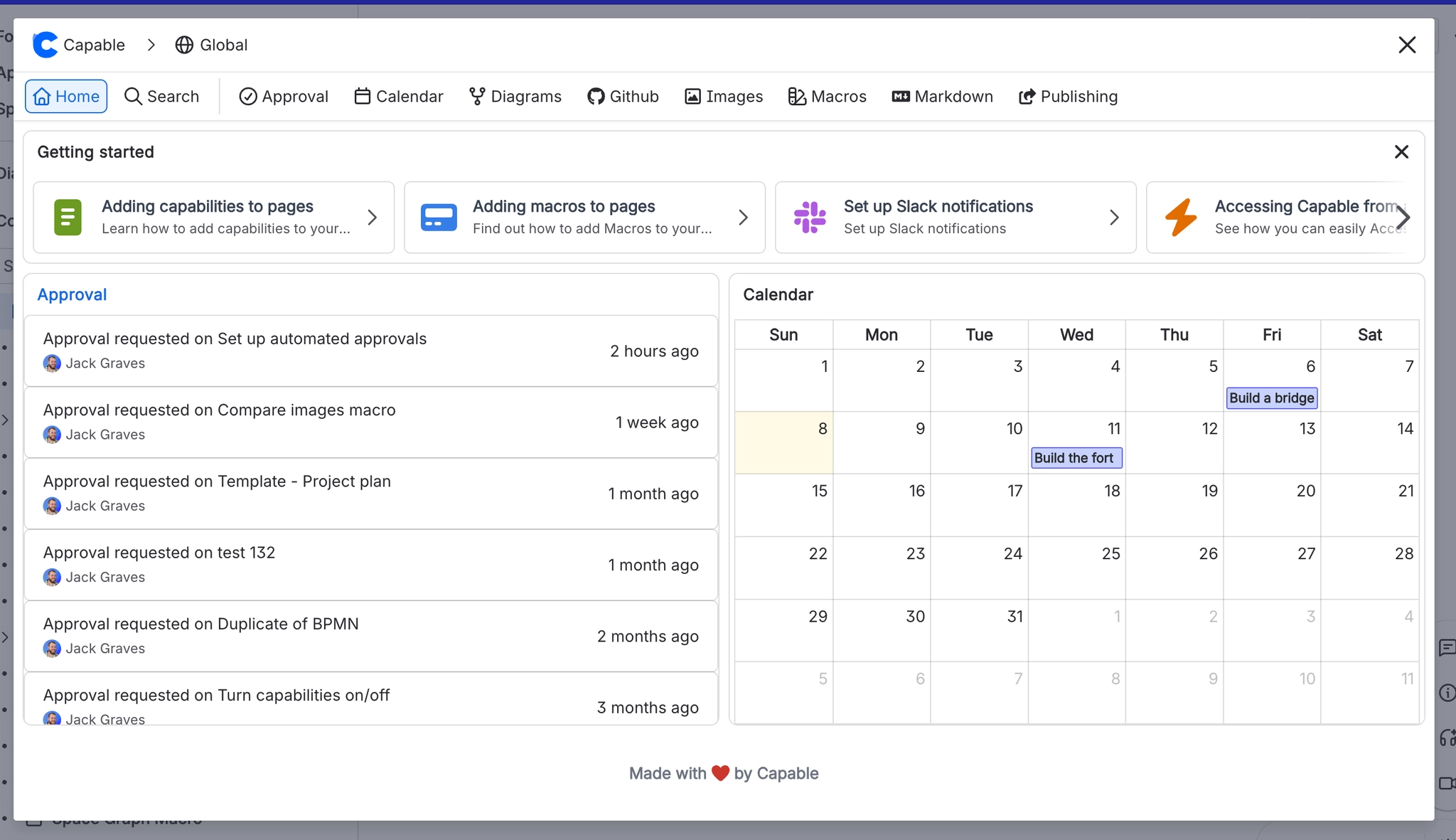
Task: Click the Global globe icon
Action: (184, 45)
